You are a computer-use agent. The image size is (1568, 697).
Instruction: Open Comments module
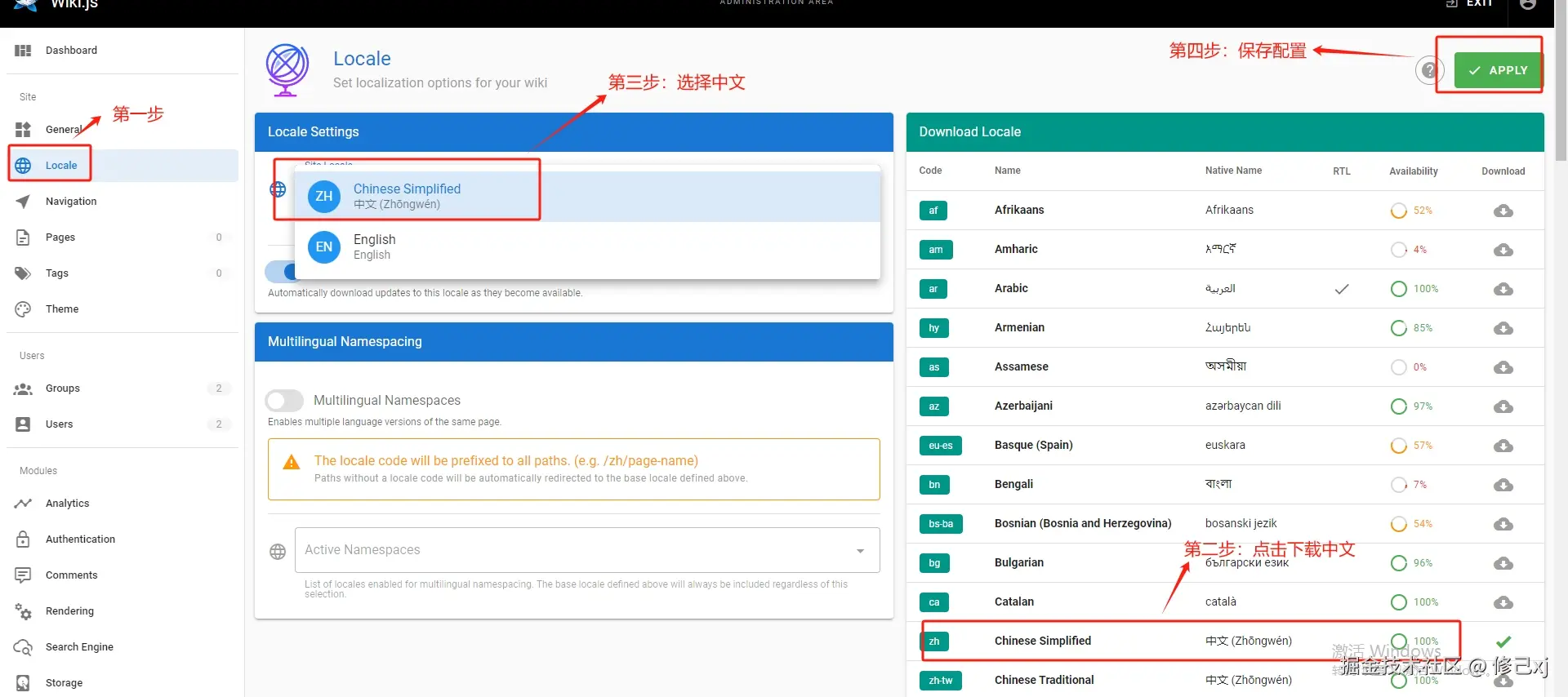(x=122, y=575)
